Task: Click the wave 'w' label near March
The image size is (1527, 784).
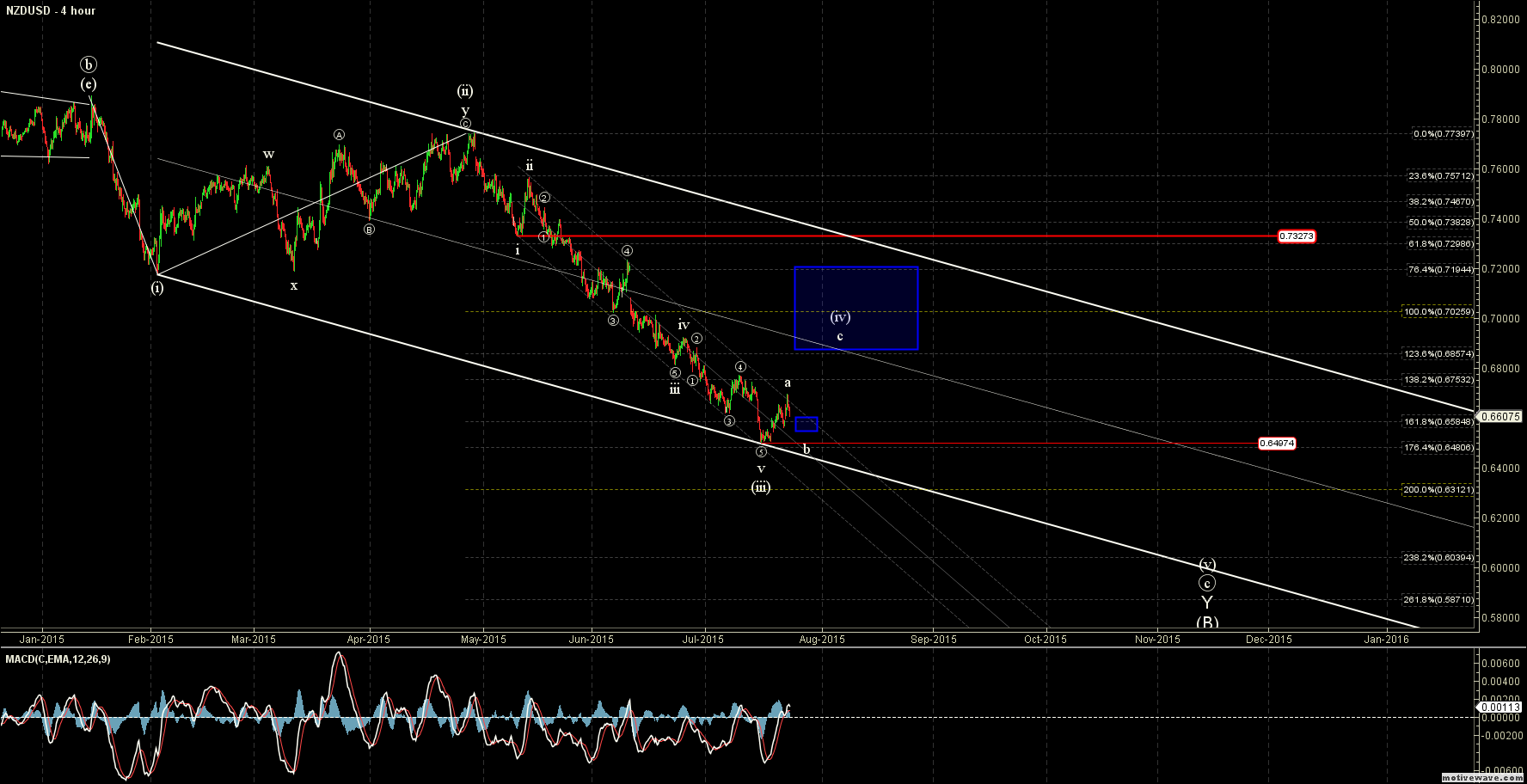Action: click(x=268, y=155)
